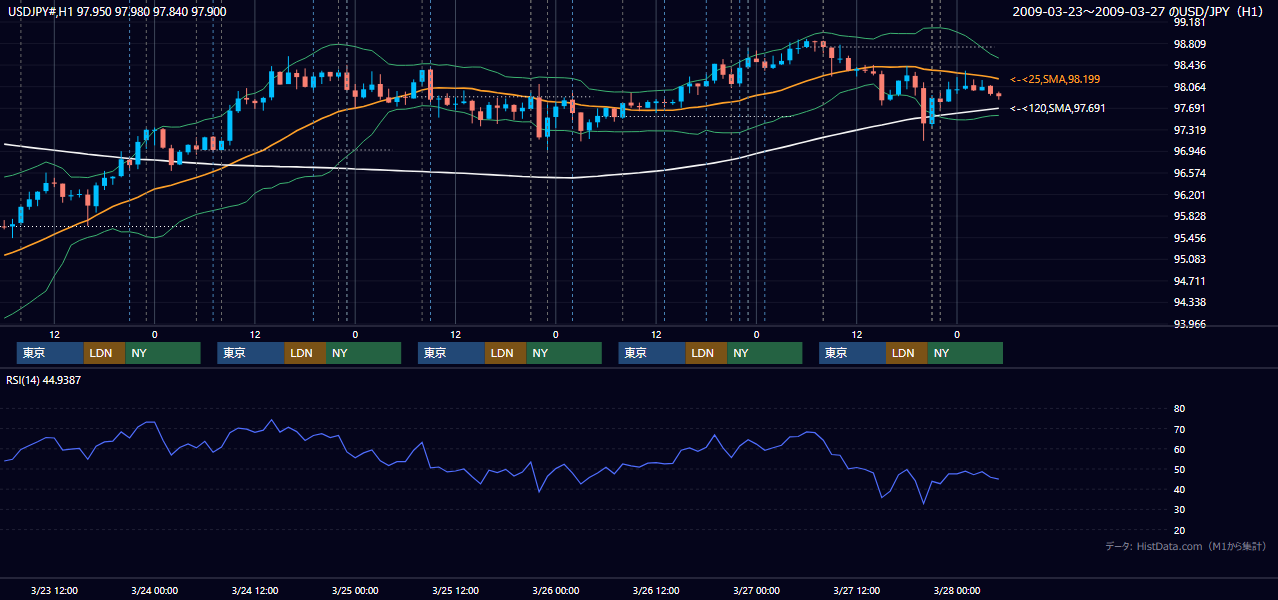Click the RSI scale value 60

(x=1179, y=449)
